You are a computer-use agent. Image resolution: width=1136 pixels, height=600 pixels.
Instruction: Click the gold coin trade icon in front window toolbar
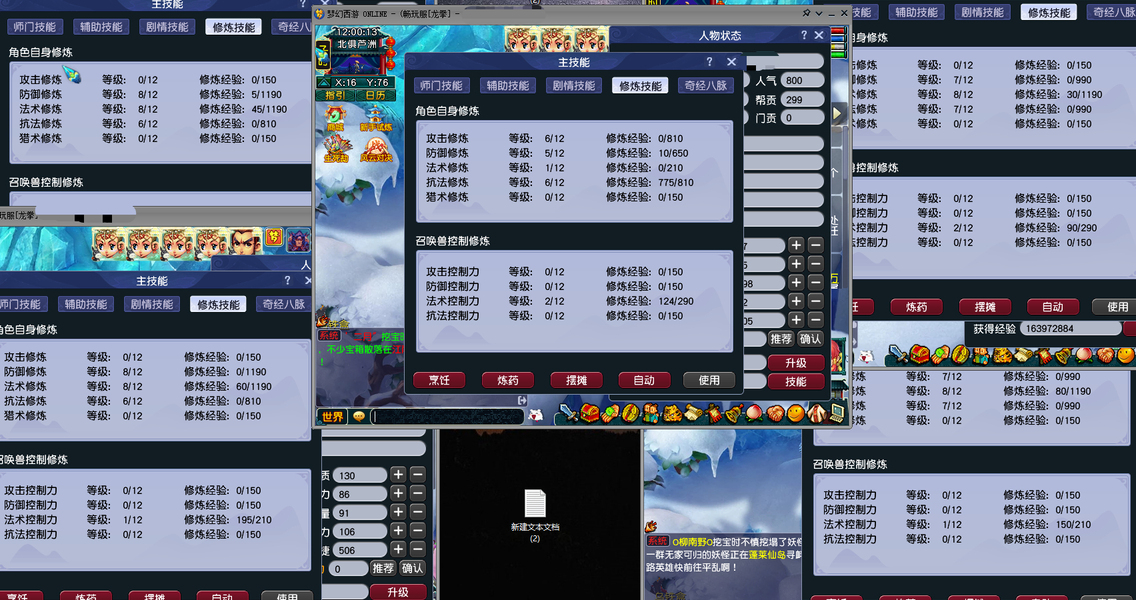coord(630,413)
